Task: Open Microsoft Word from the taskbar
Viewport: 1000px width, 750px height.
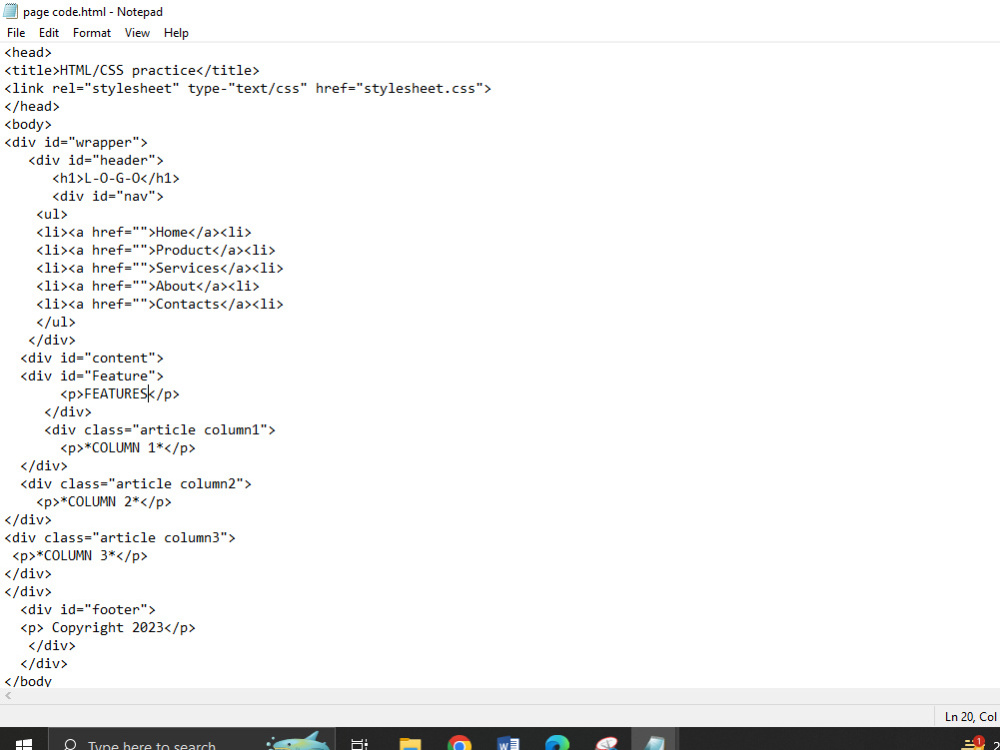Action: (x=508, y=744)
